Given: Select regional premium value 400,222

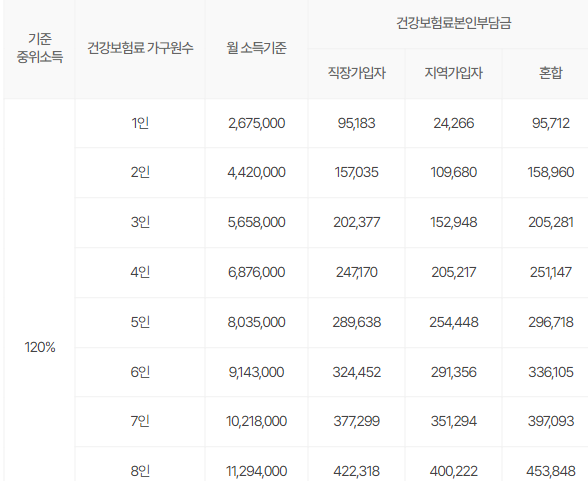Looking at the screenshot, I should coord(454,471).
